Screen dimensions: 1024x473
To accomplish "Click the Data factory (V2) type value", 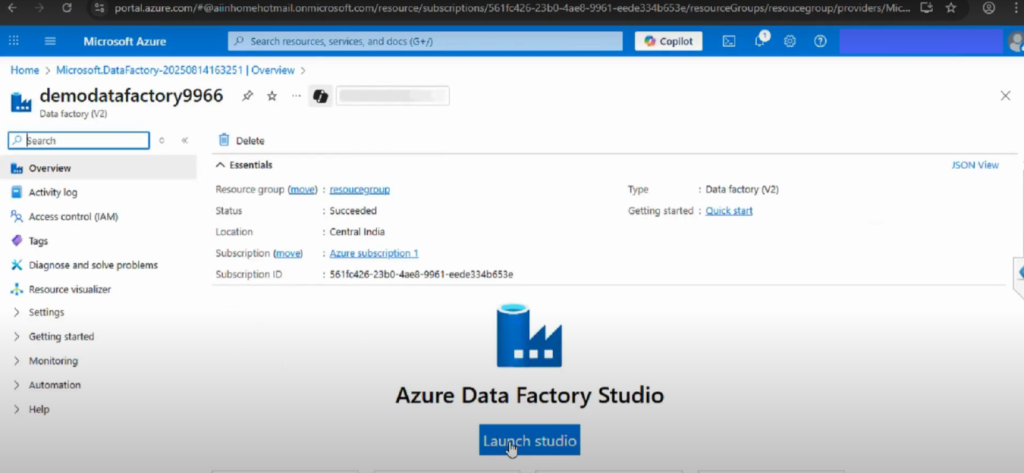I will coord(742,189).
